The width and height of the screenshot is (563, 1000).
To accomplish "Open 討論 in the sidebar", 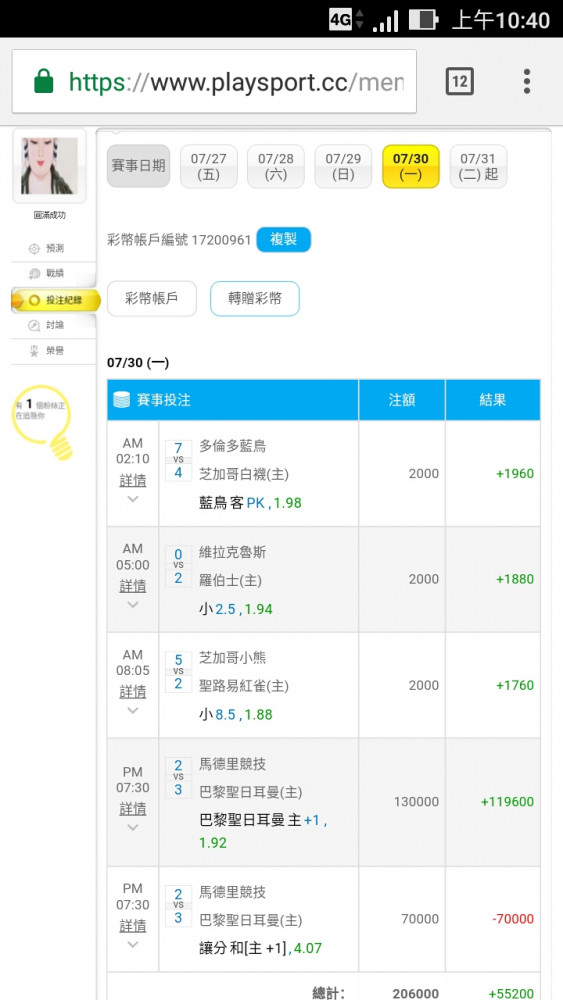I will pyautogui.click(x=48, y=325).
